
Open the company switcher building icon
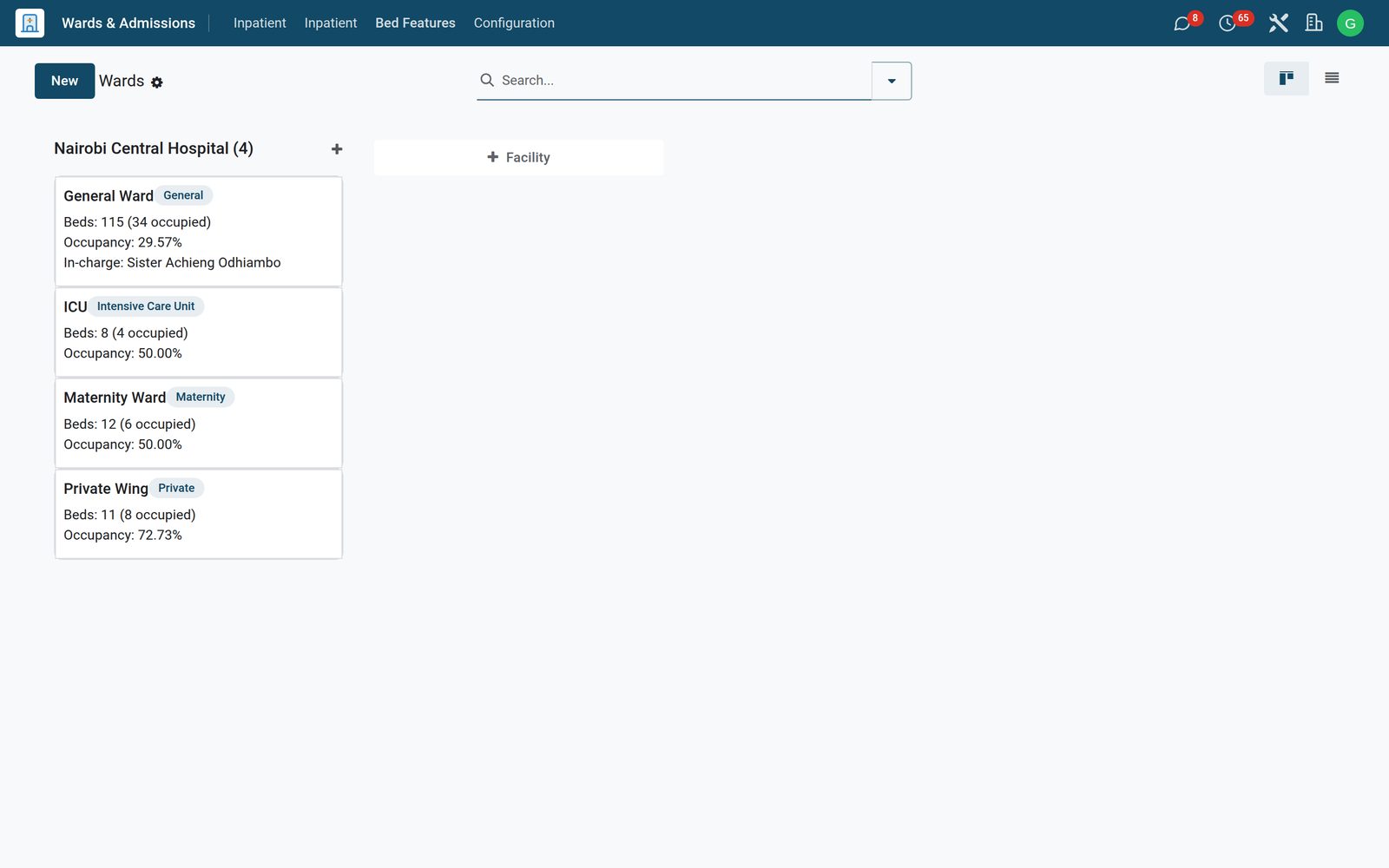[1313, 23]
